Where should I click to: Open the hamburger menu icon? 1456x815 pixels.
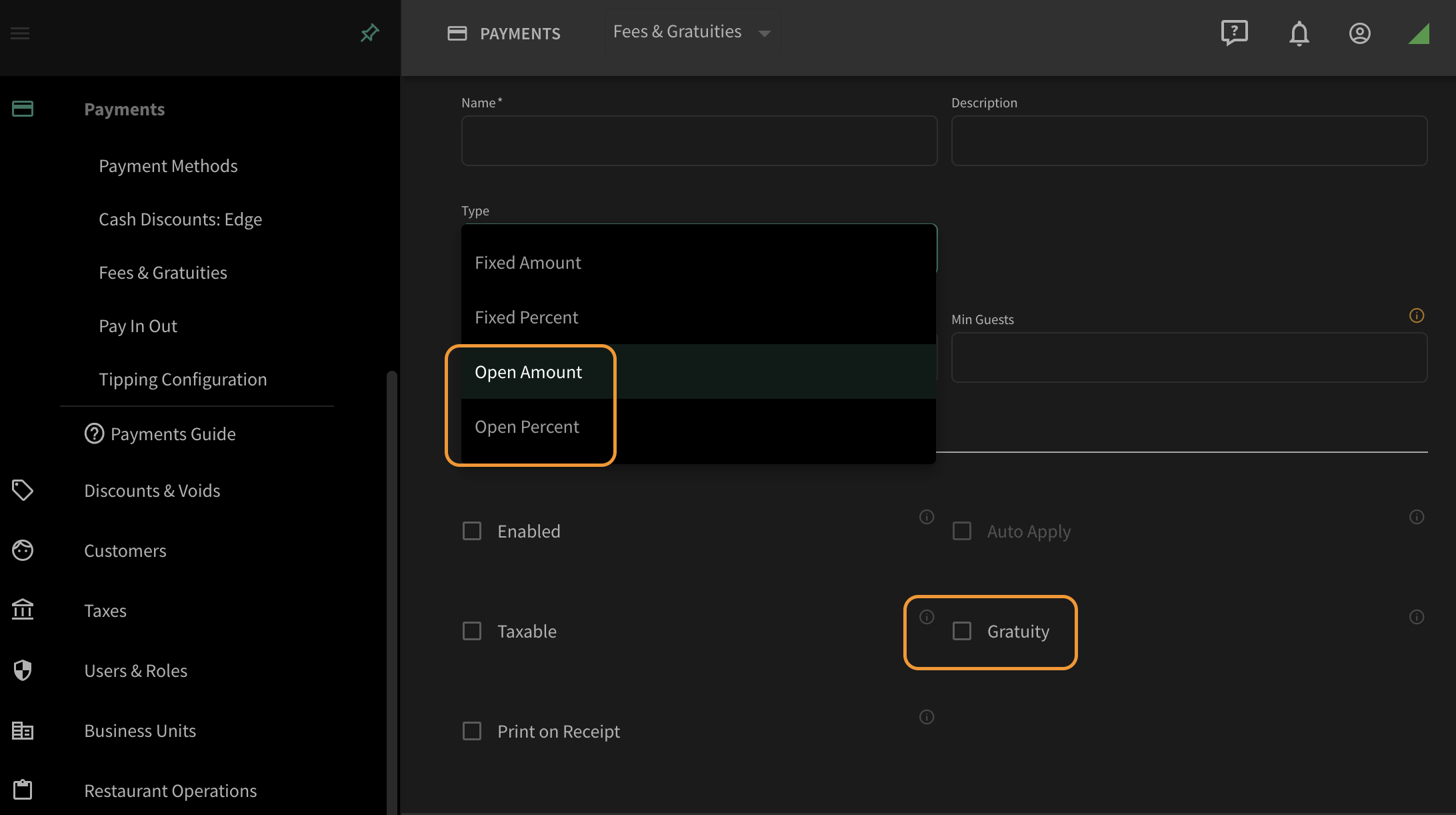[20, 33]
